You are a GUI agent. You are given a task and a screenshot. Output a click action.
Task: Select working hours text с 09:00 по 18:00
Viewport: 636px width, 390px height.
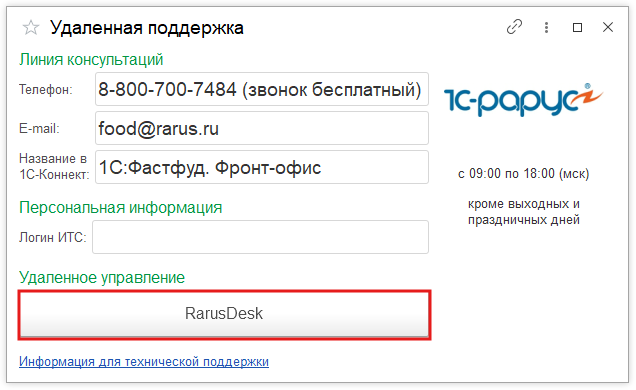pyautogui.click(x=524, y=174)
